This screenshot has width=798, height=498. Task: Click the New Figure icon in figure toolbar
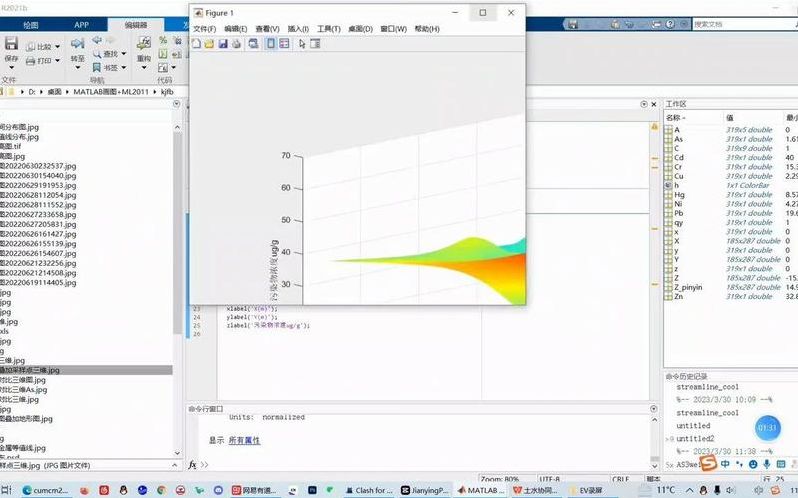point(197,44)
